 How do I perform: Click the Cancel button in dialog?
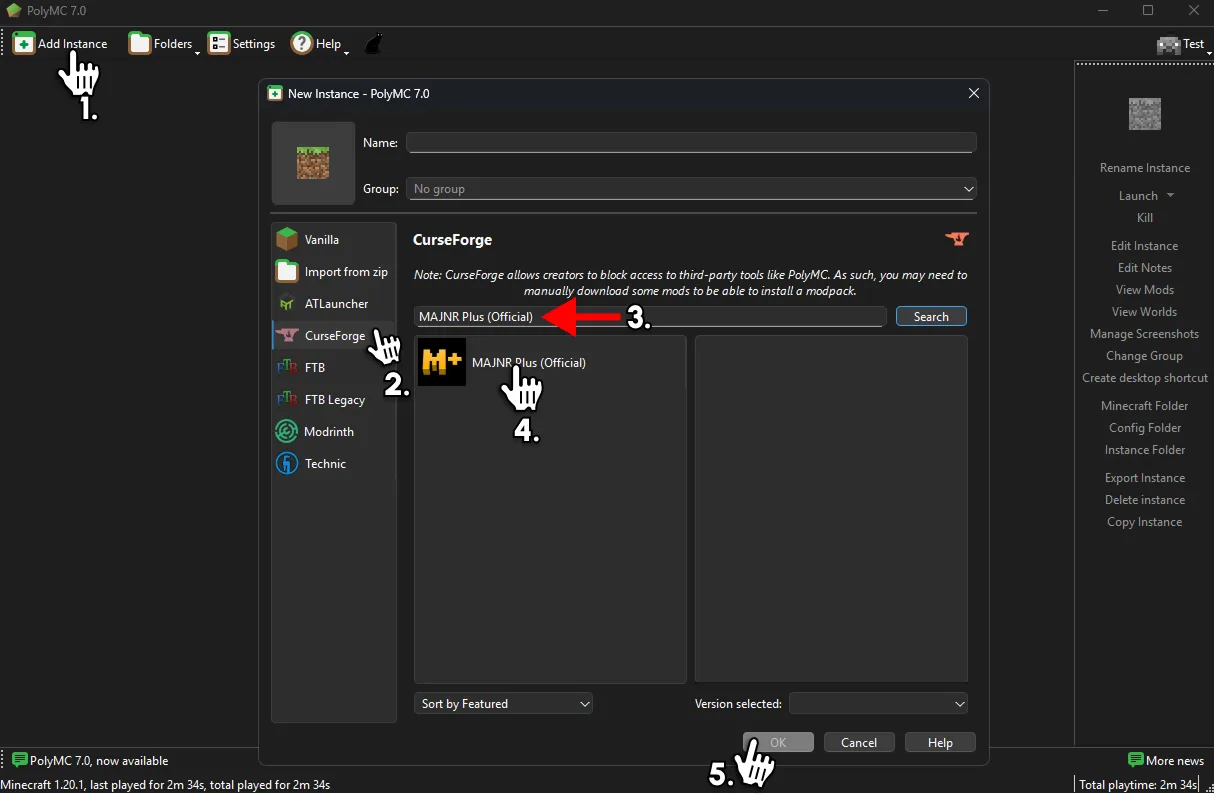pyautogui.click(x=859, y=742)
